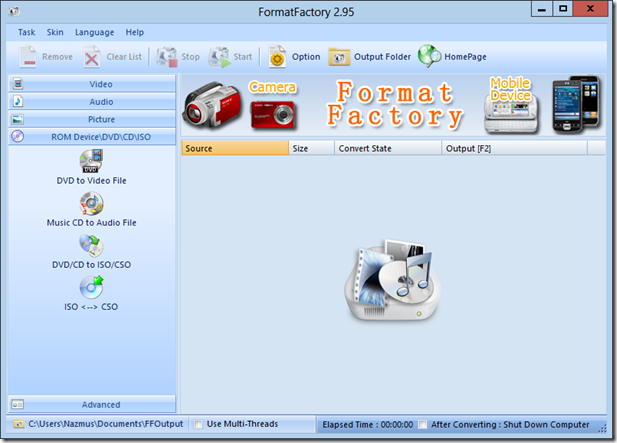
Task: Expand the Audio category panel
Action: 92,101
